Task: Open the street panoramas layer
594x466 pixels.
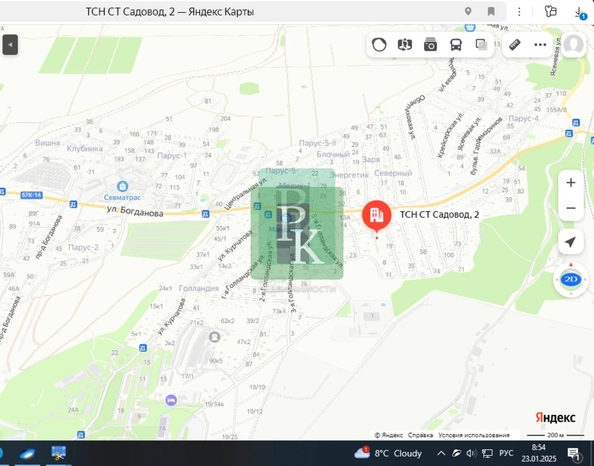Action: (x=430, y=45)
